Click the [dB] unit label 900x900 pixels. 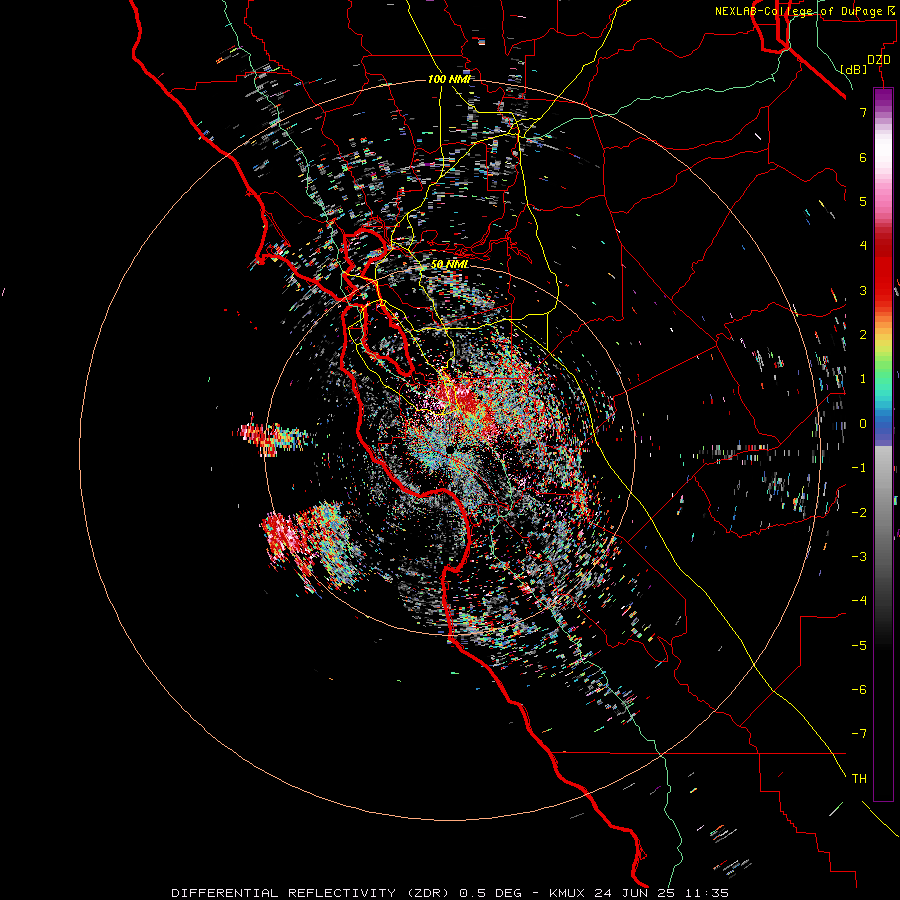(x=854, y=69)
